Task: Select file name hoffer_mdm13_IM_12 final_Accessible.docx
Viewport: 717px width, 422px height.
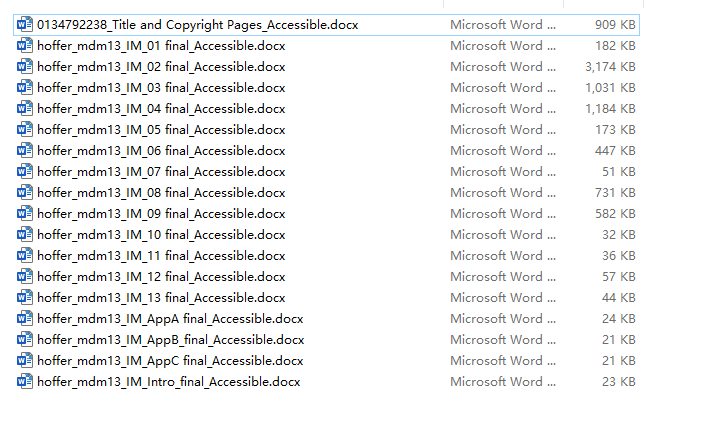Action: point(161,277)
